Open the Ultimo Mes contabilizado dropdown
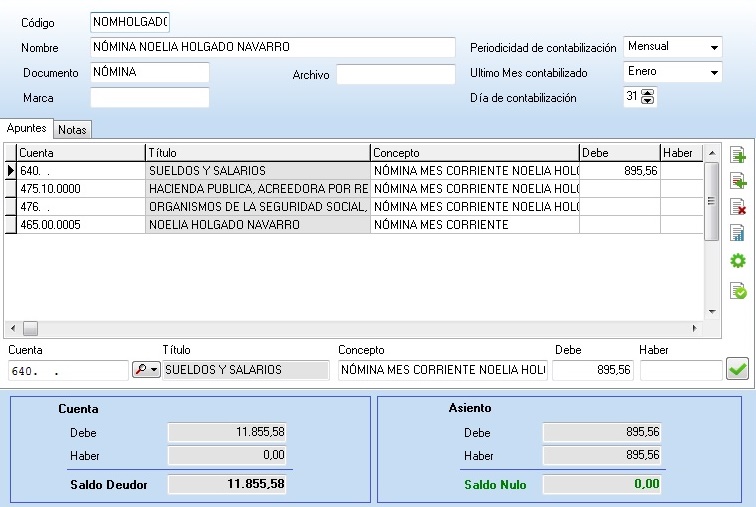 714,72
